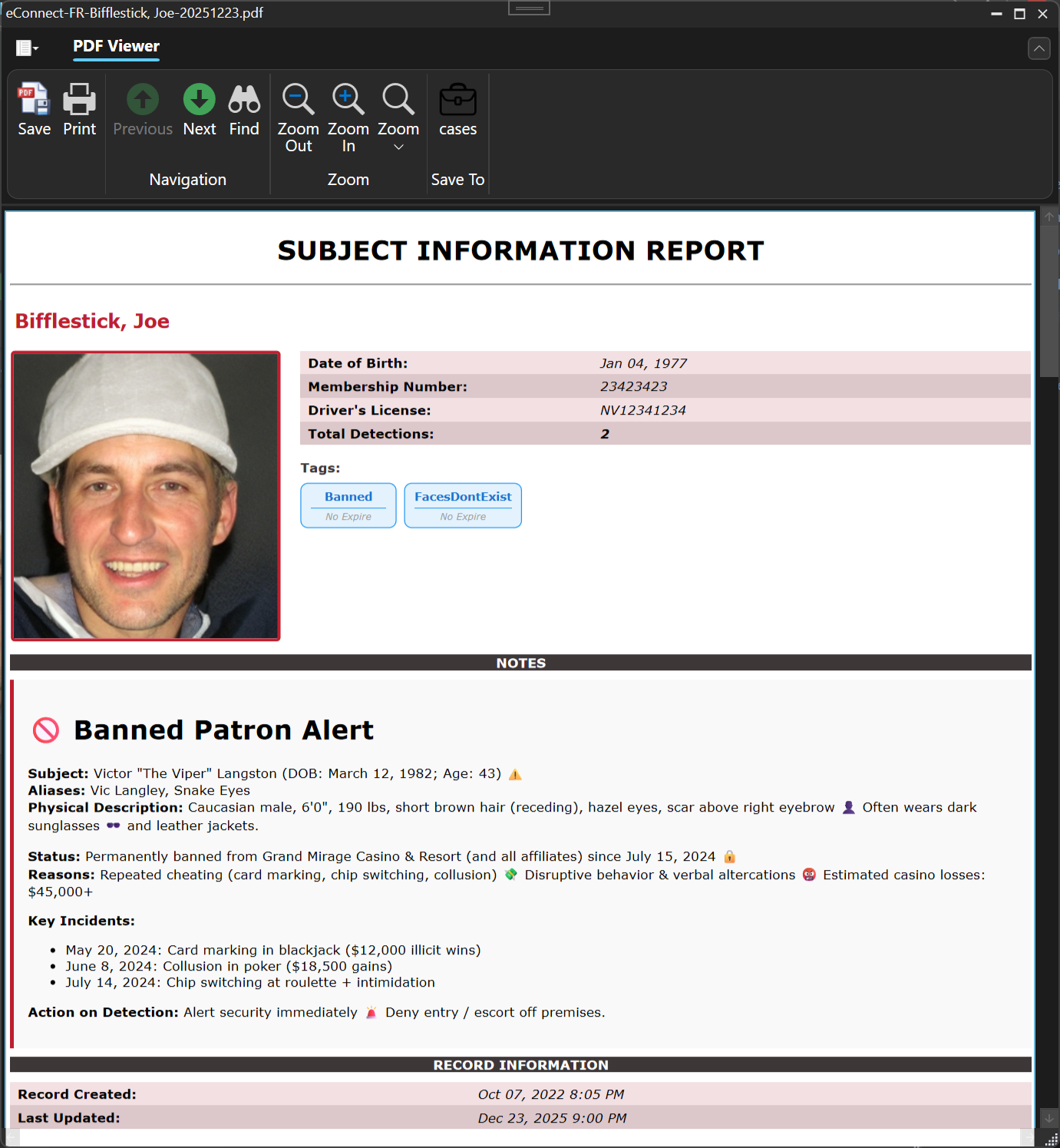The height and width of the screenshot is (1148, 1060).
Task: Open cases via the briefcase icon
Action: (457, 110)
